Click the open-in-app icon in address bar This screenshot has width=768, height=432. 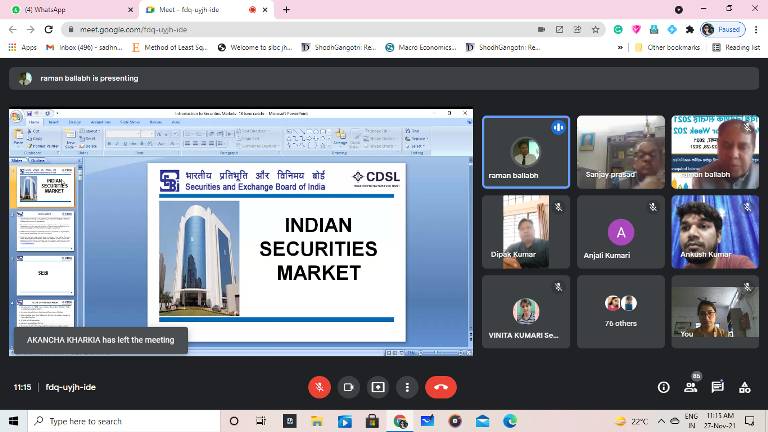559,29
